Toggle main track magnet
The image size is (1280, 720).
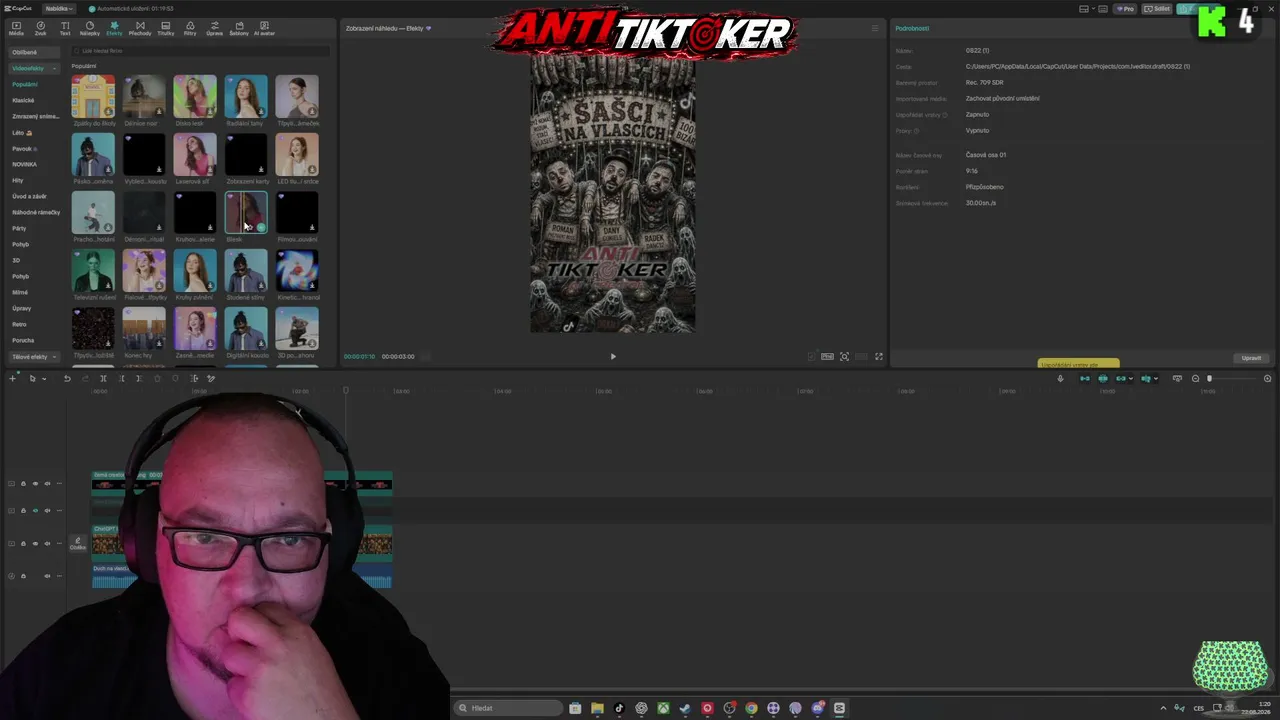click(x=1085, y=379)
